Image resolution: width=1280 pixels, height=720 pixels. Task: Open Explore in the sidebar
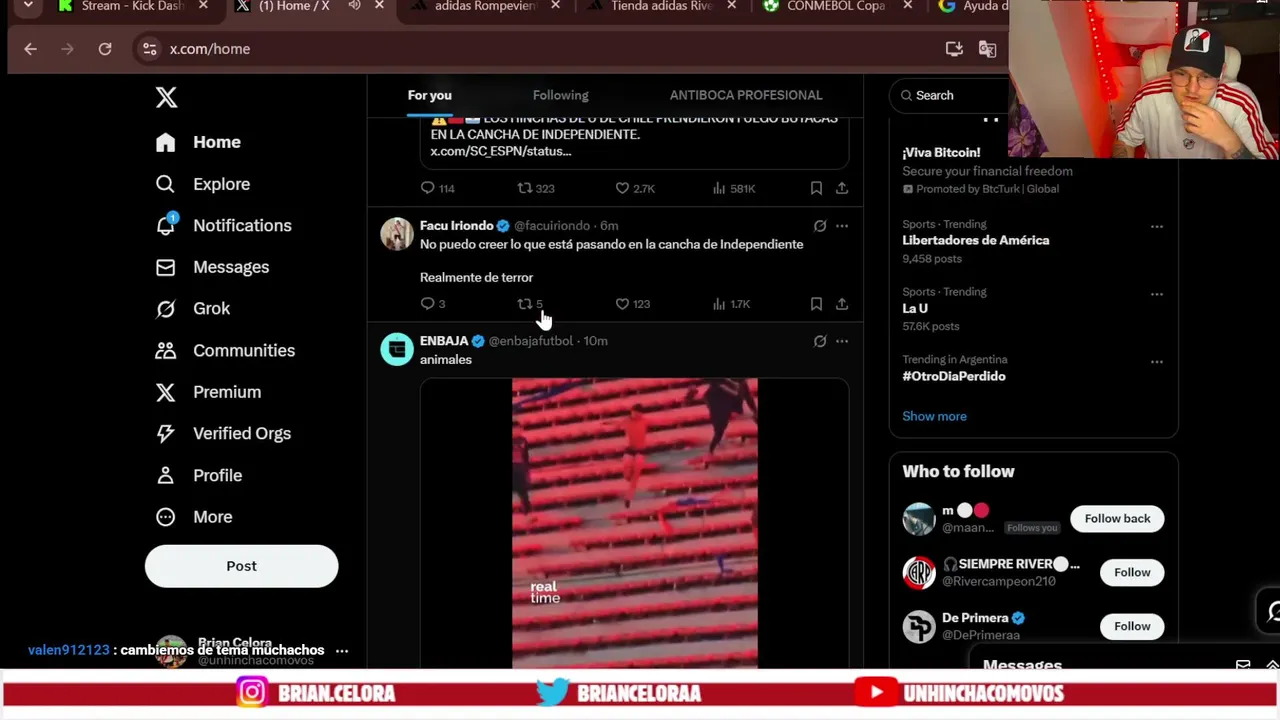coord(203,184)
